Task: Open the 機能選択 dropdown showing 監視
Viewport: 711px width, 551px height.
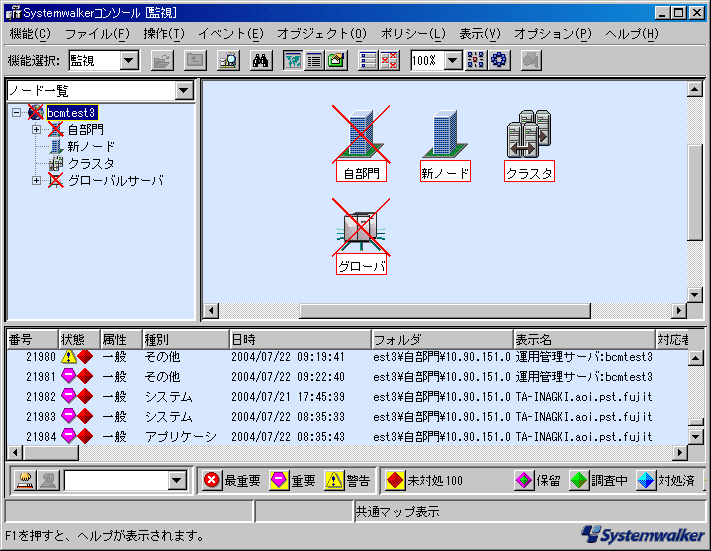Action: [129, 60]
